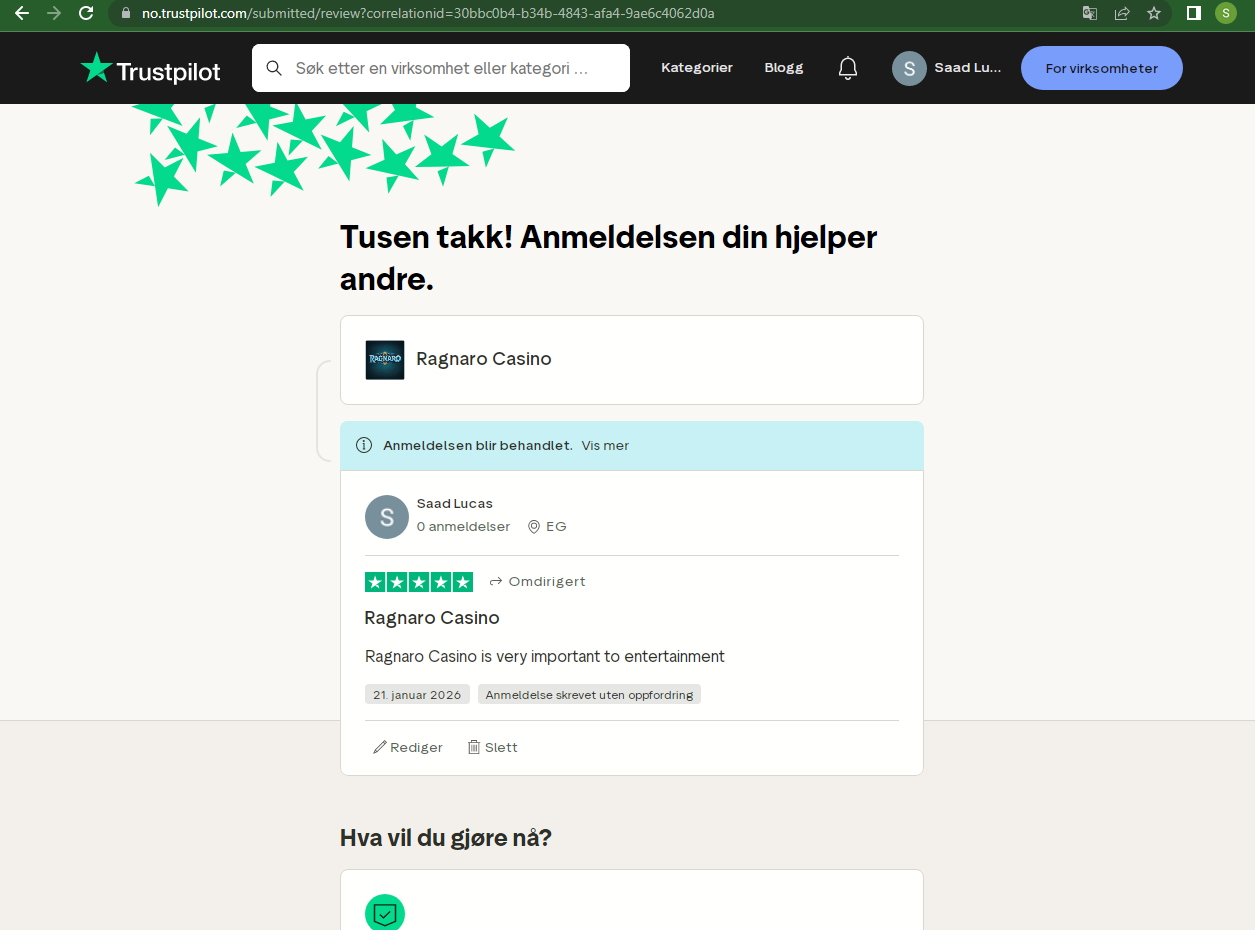1255x930 pixels.
Task: Click the For virksomheter button
Action: 1102,68
